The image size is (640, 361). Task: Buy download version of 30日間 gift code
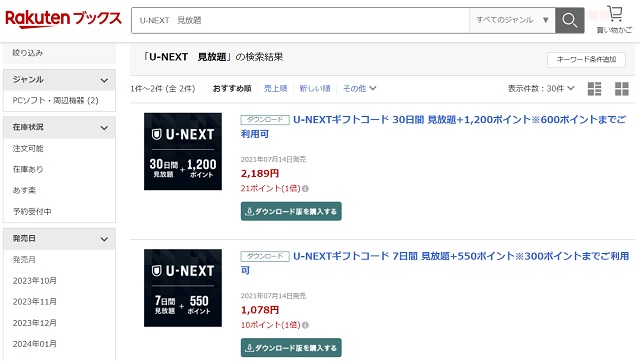pos(291,211)
